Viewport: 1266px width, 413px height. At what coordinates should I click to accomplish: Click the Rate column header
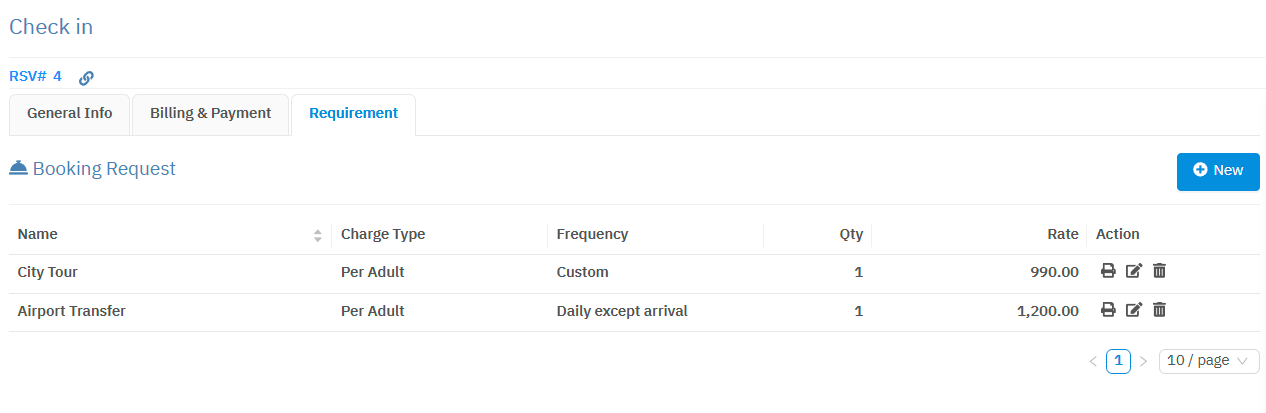click(1062, 234)
